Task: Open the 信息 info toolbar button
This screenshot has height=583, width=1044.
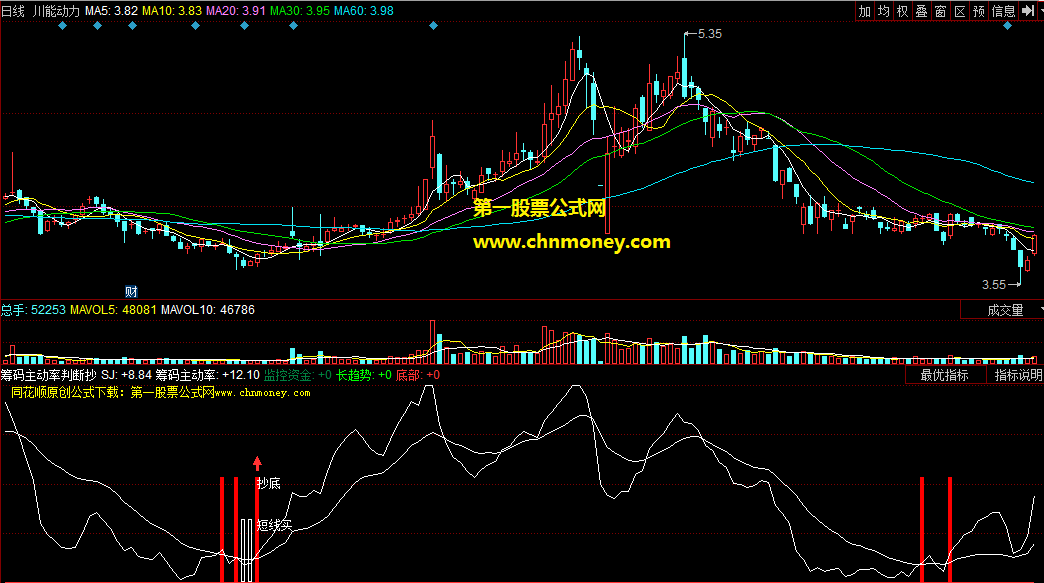Action: [x=1003, y=11]
